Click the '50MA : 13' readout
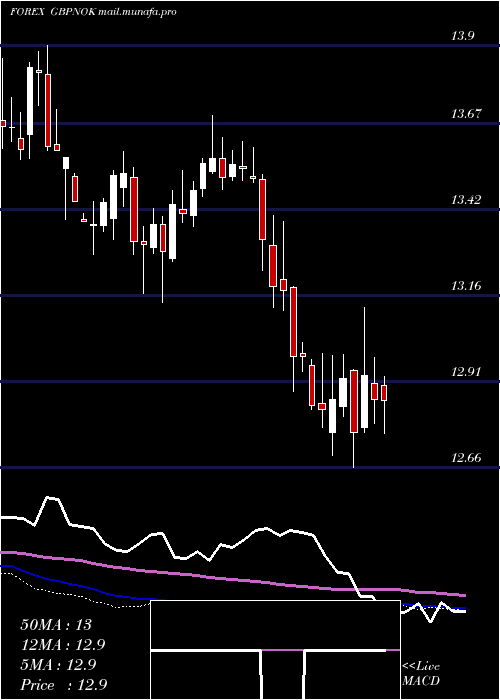The height and width of the screenshot is (700, 500). (x=56, y=625)
